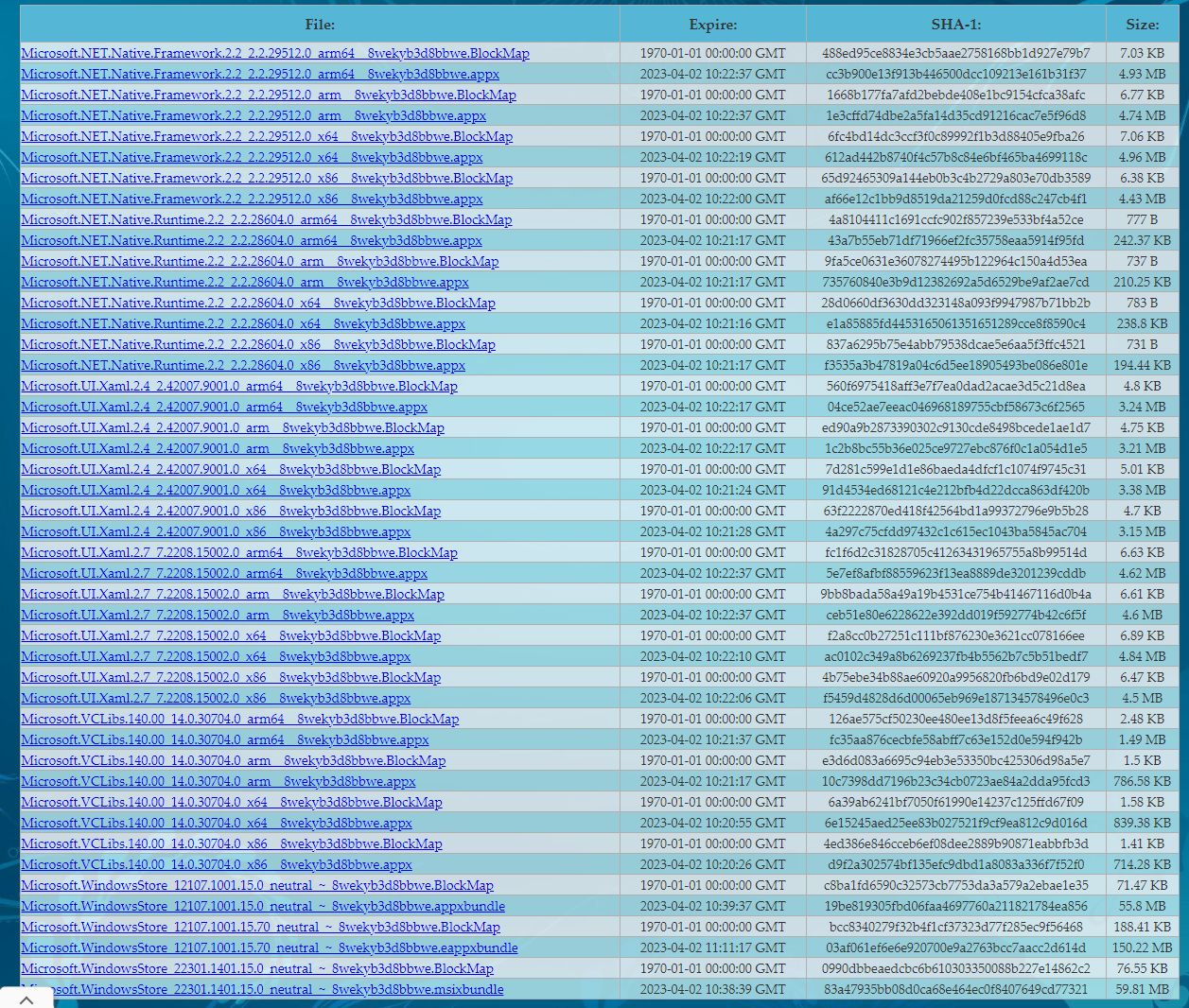Click the SHA-1: column header
Screen dimensions: 1189x1008
(955, 25)
